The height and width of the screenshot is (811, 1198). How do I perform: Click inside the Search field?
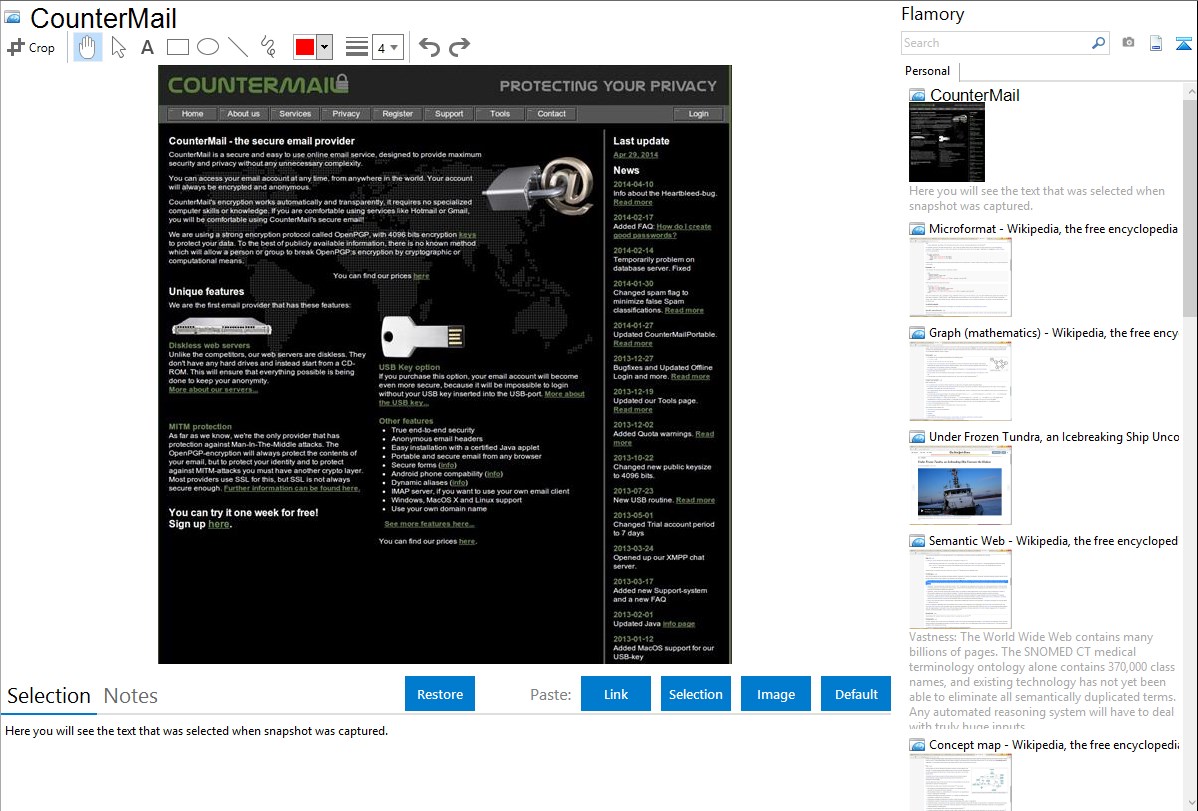(x=995, y=43)
